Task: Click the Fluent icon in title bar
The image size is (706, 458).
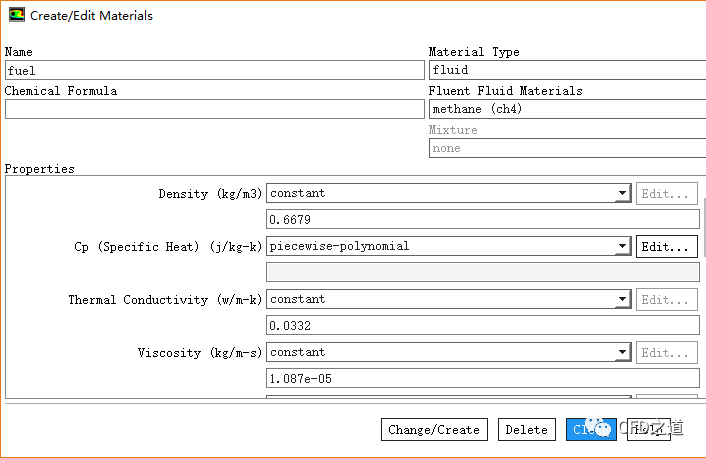Action: (16, 15)
